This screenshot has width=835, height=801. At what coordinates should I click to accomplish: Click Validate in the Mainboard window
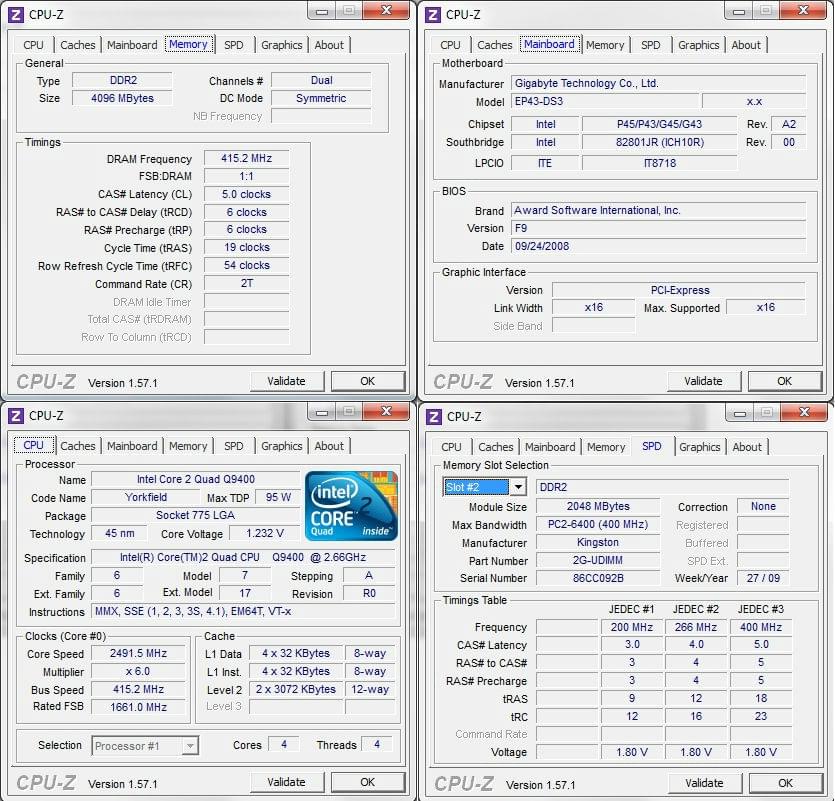point(703,381)
